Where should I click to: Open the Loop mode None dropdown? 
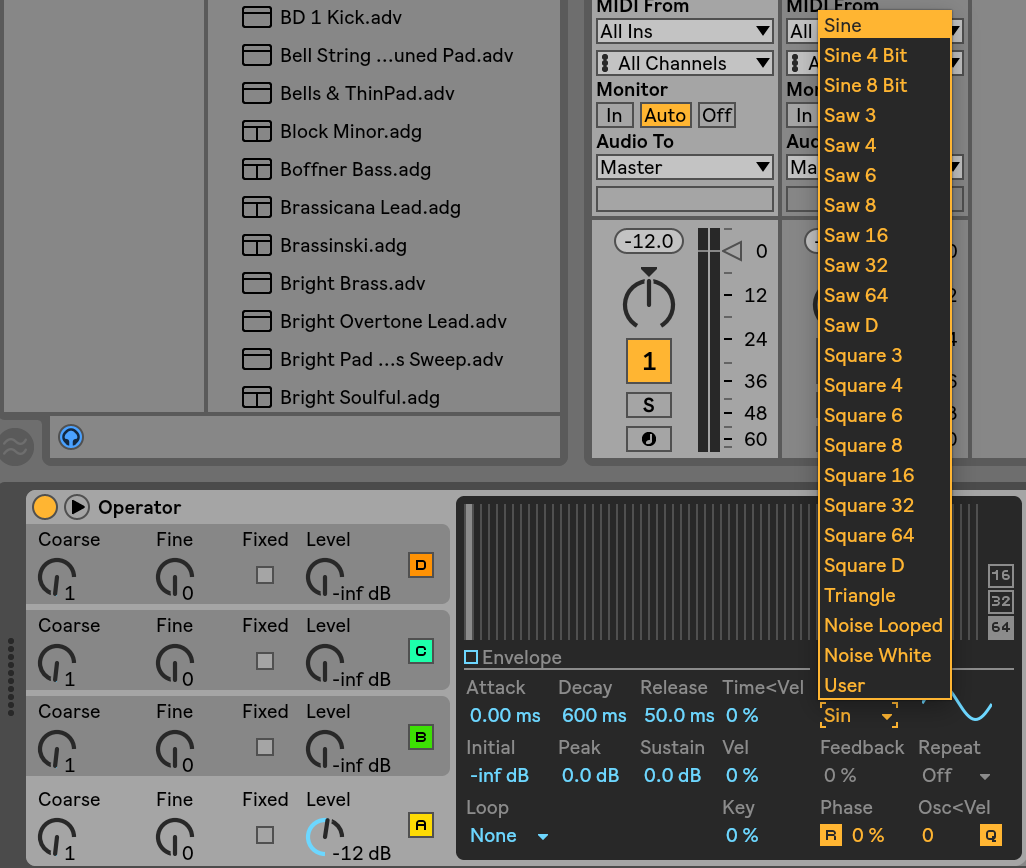(x=508, y=835)
